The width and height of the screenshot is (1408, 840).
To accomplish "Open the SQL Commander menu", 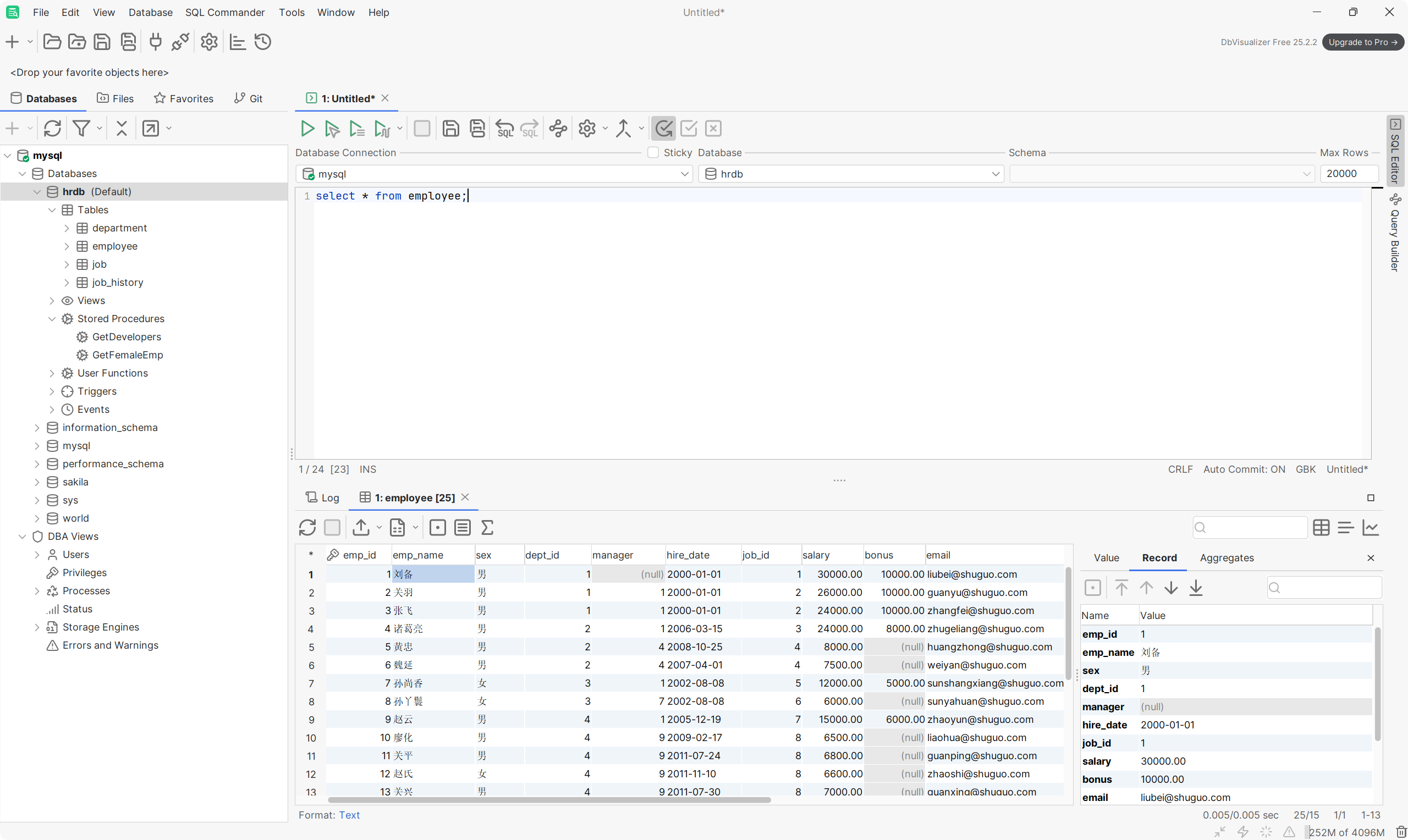I will coord(225,12).
